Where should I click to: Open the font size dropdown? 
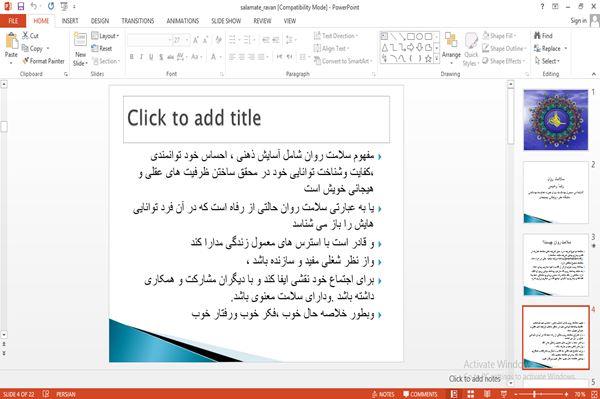187,40
